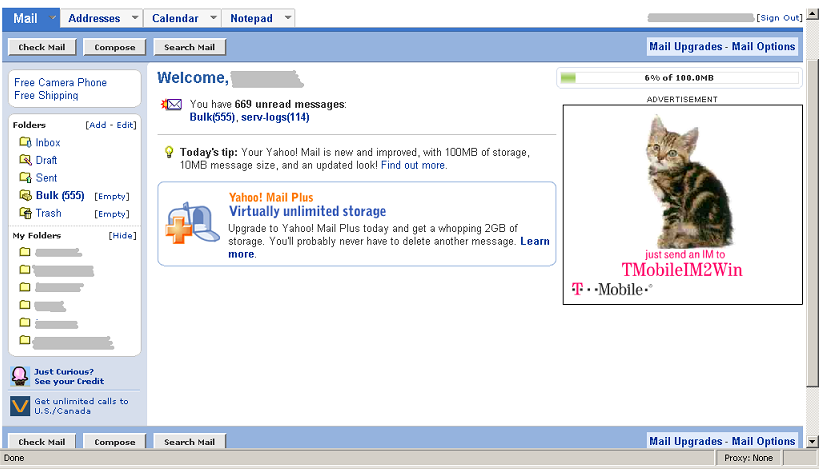Open the top Mail Upgrades link

click(685, 46)
